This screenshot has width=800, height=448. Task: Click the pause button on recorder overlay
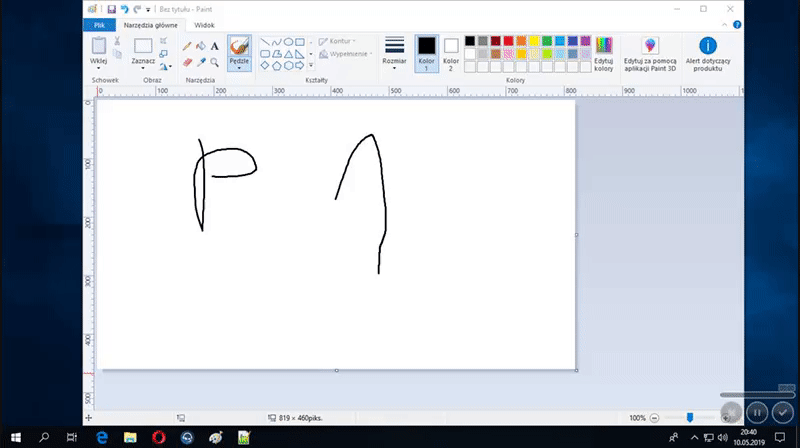click(757, 412)
